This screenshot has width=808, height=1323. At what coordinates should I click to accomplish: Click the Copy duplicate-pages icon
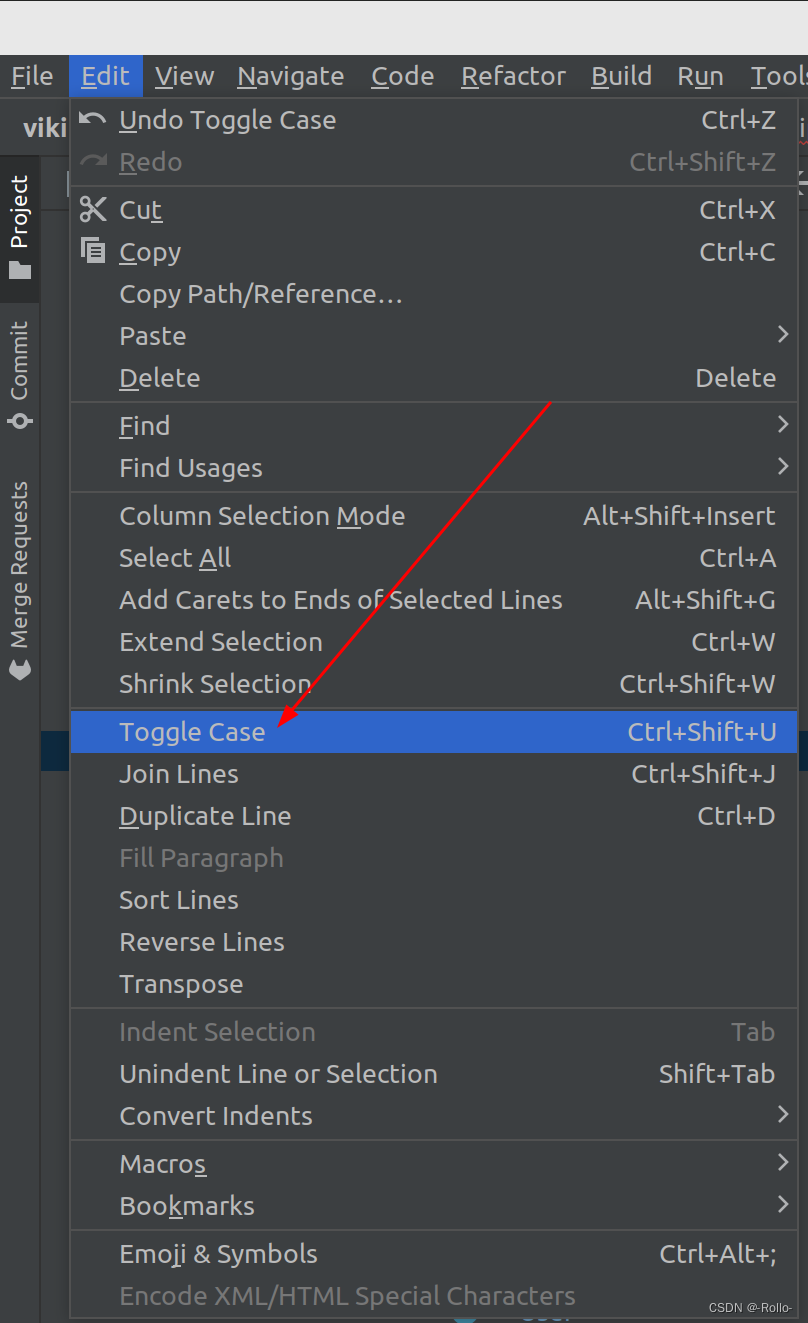point(92,250)
